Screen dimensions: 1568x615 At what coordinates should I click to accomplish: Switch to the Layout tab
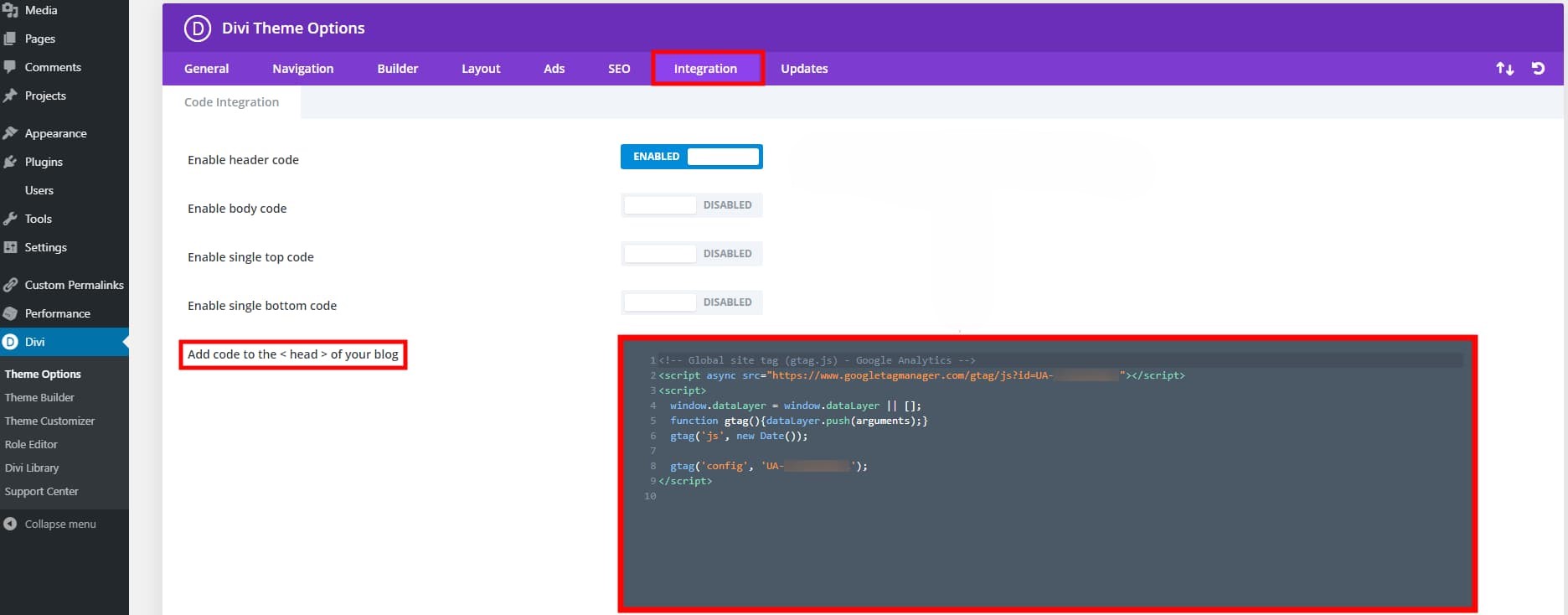481,69
